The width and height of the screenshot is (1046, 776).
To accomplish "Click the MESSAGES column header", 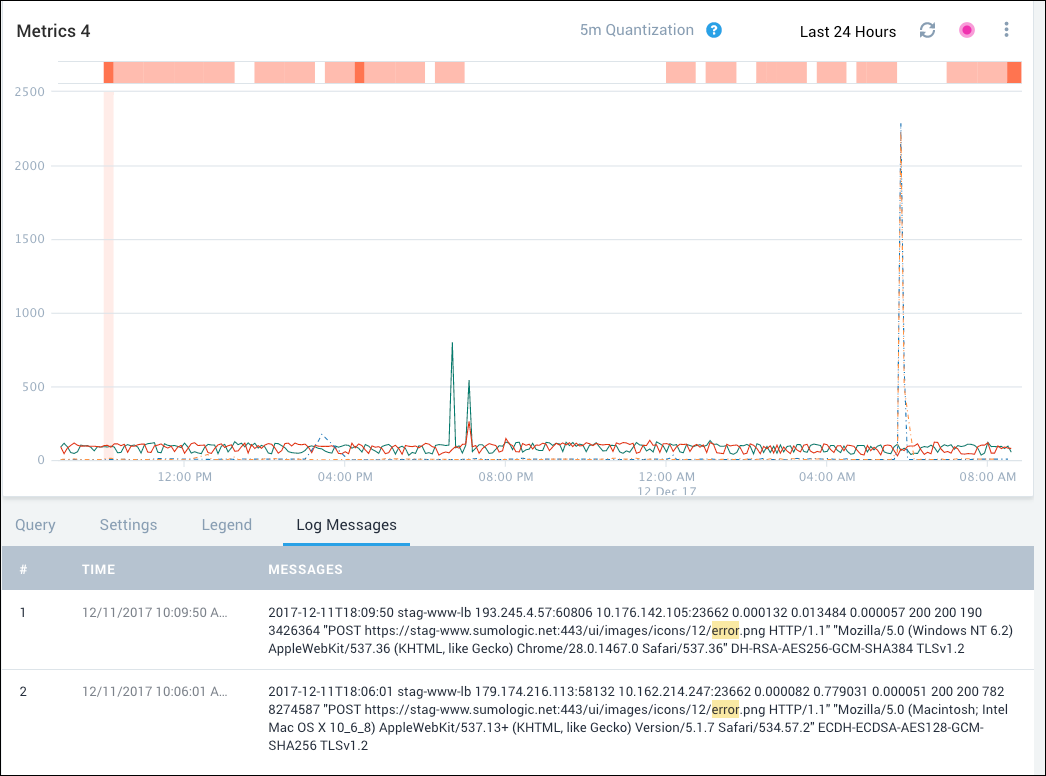I will 305,569.
